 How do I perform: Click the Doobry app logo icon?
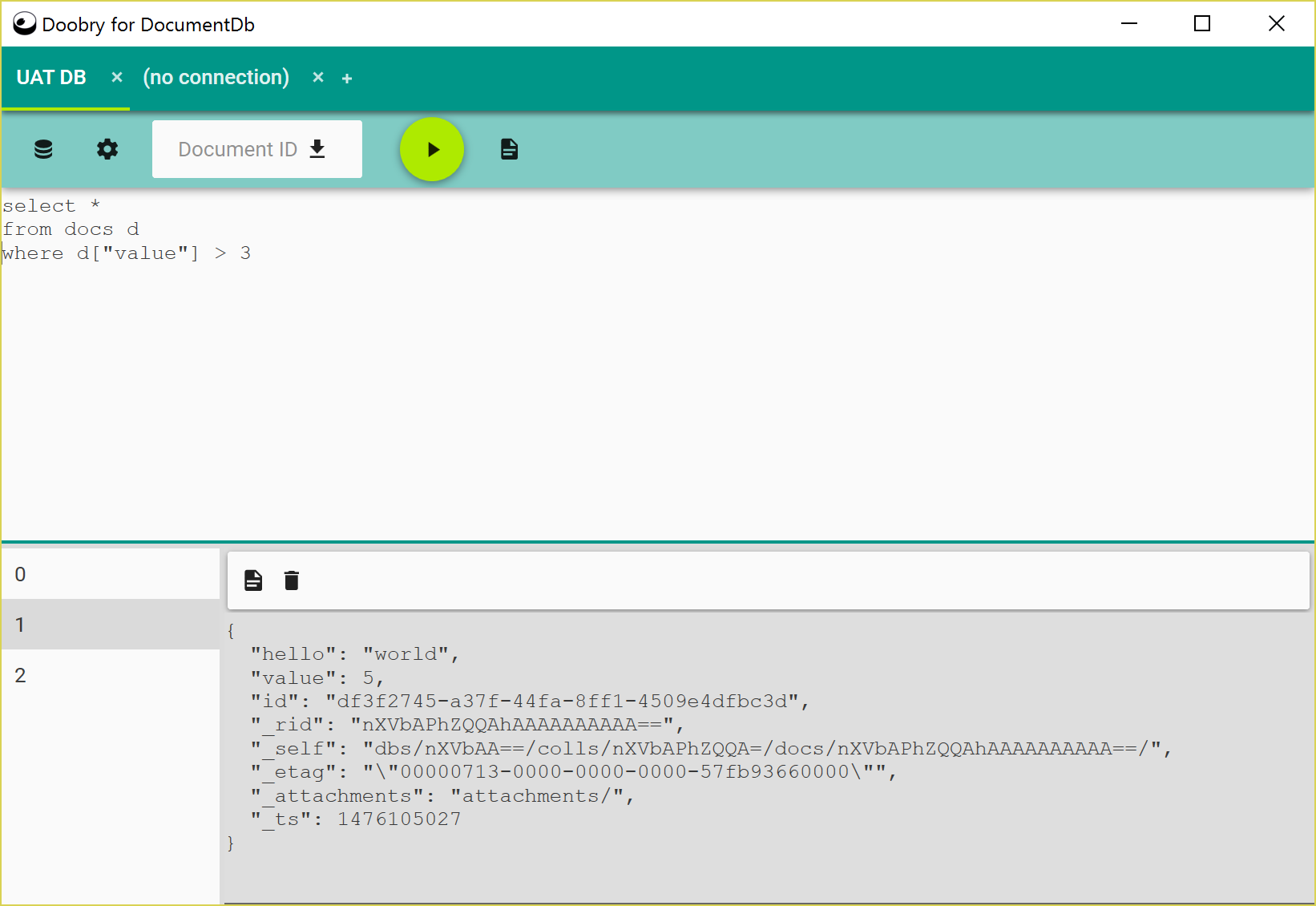coord(25,24)
